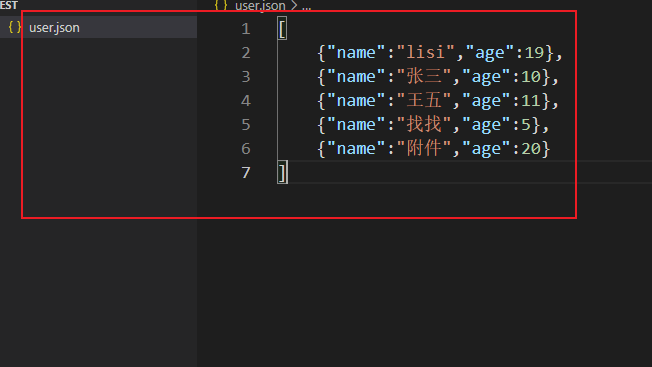The height and width of the screenshot is (367, 652).
Task: Click line number 3 in the gutter
Action: click(x=246, y=77)
